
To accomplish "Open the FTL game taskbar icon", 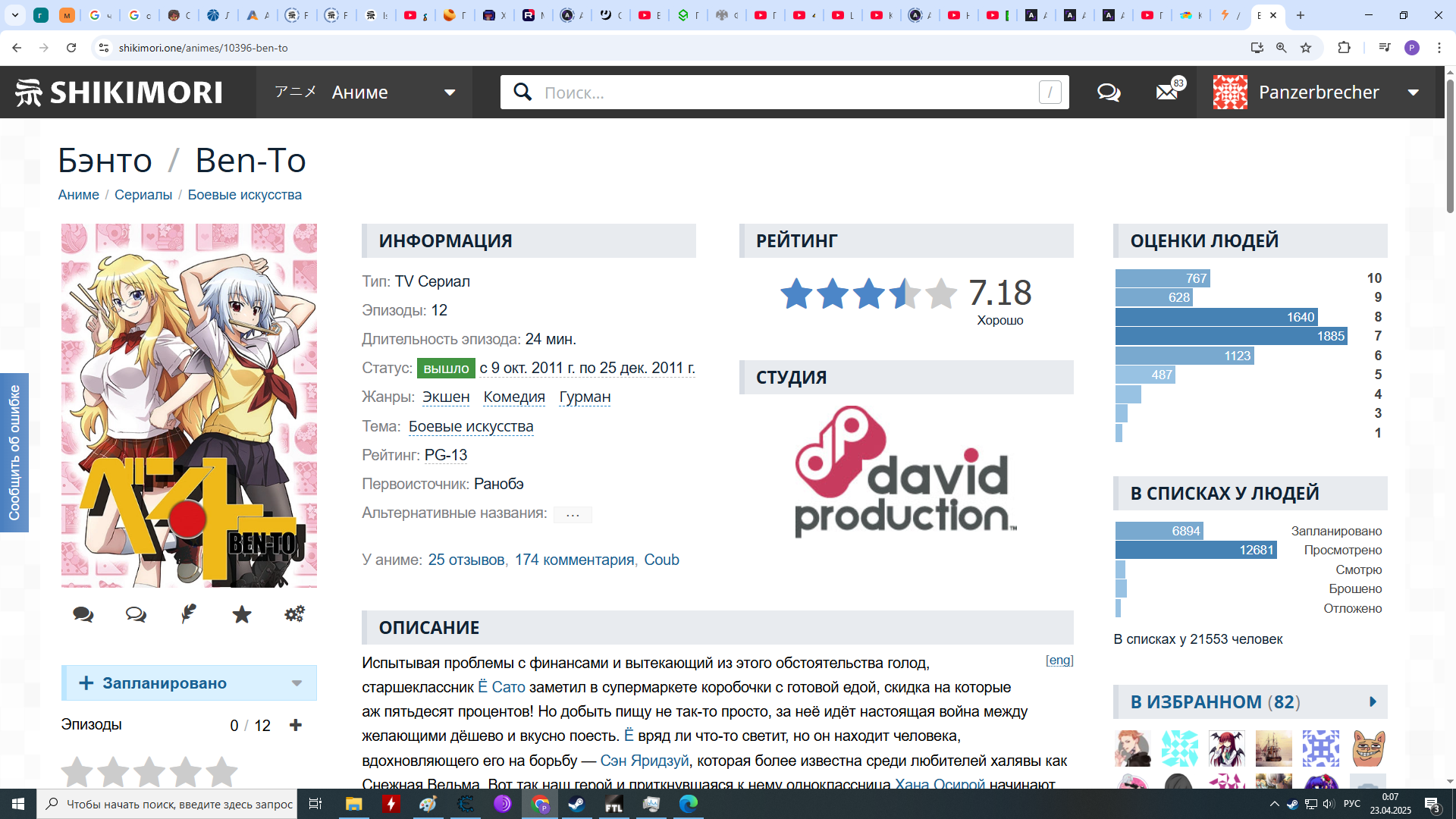I will pyautogui.click(x=613, y=804).
